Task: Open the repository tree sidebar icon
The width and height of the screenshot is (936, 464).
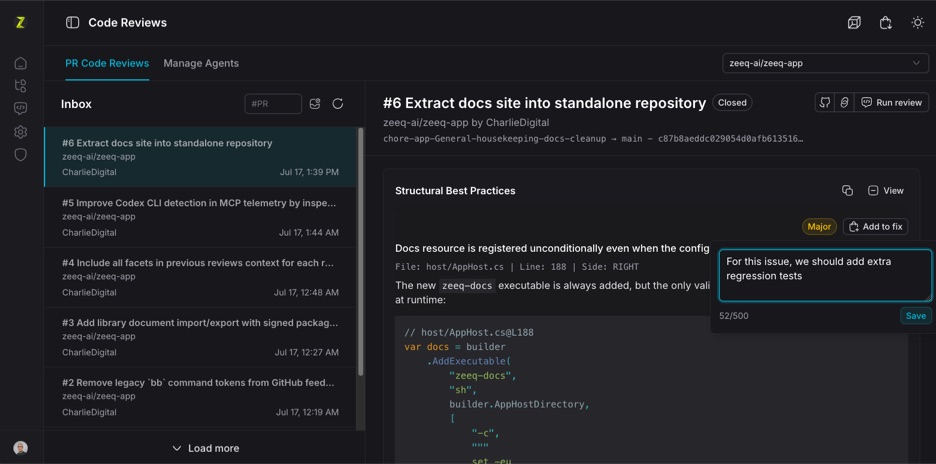Action: [21, 85]
